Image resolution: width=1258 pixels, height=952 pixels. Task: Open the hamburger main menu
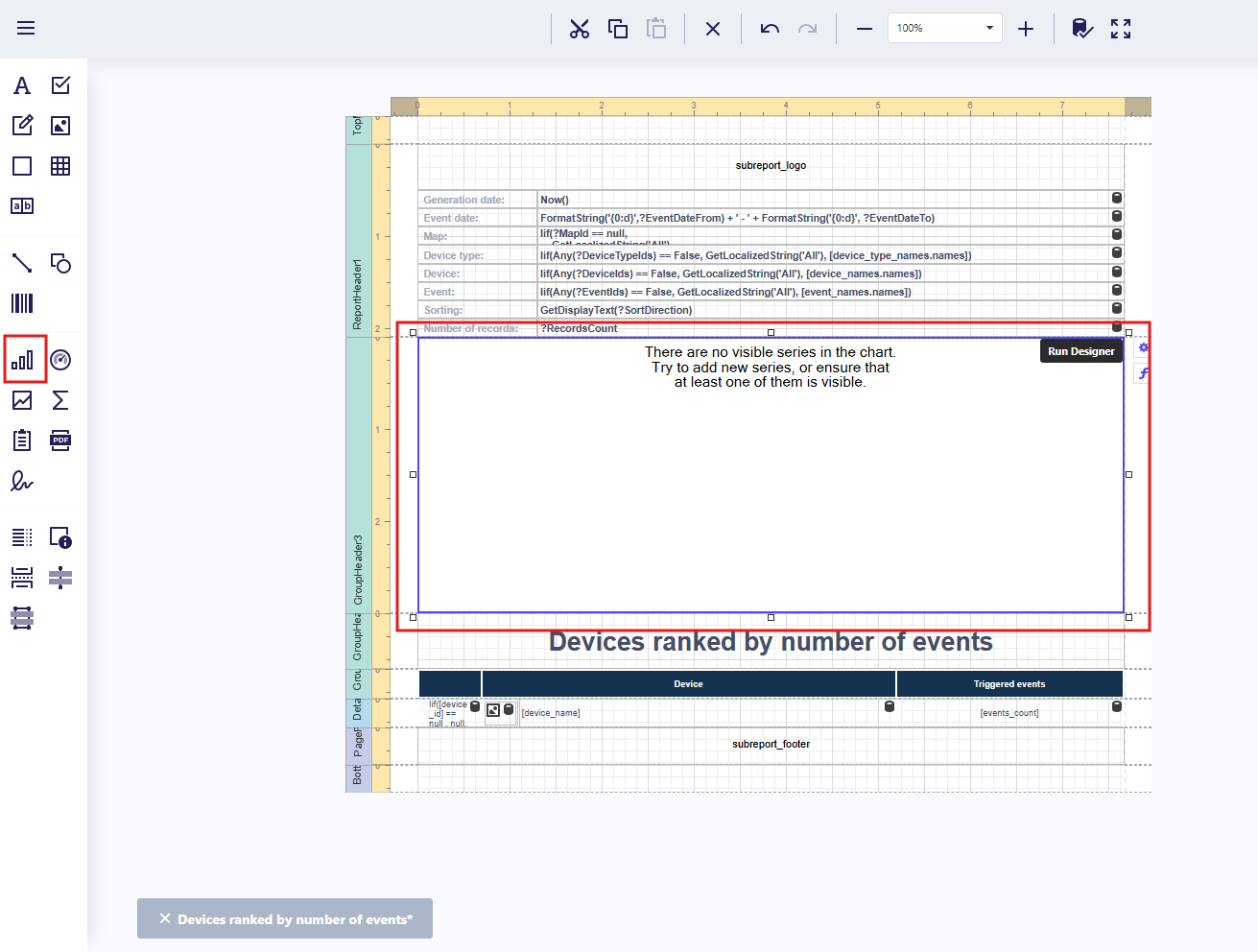[x=26, y=29]
